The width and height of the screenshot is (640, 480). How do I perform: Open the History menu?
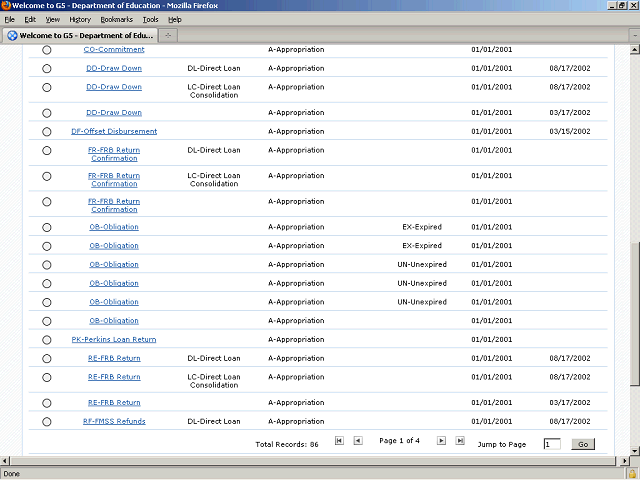tap(80, 19)
